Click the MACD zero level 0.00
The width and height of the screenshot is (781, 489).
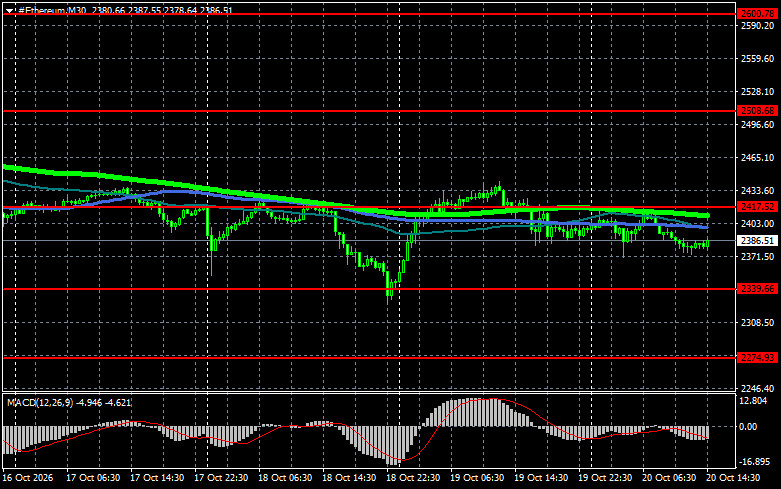pyautogui.click(x=748, y=427)
